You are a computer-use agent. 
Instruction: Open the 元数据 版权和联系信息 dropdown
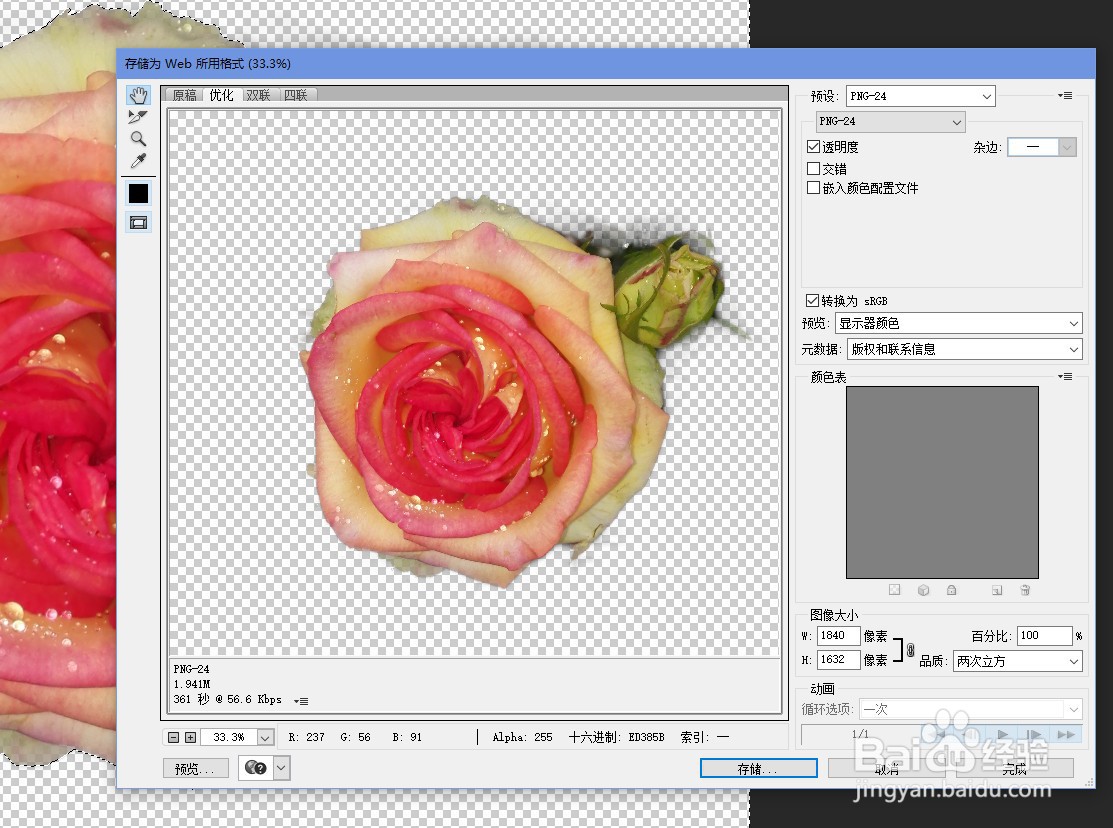965,349
